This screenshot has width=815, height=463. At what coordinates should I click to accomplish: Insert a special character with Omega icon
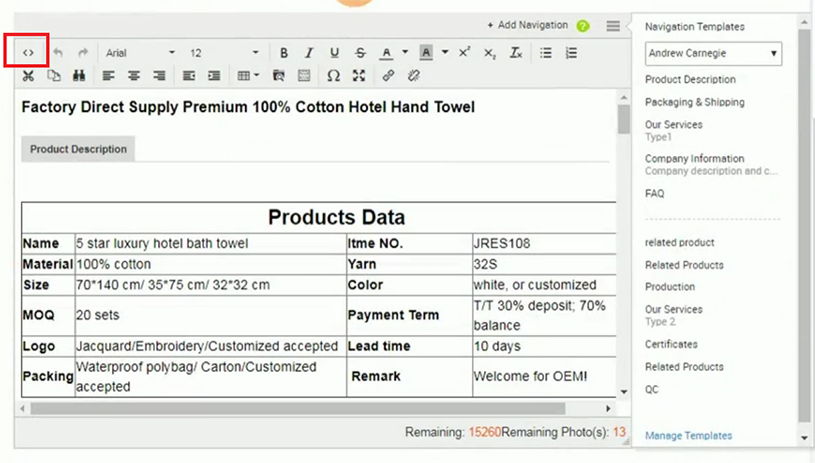(333, 76)
